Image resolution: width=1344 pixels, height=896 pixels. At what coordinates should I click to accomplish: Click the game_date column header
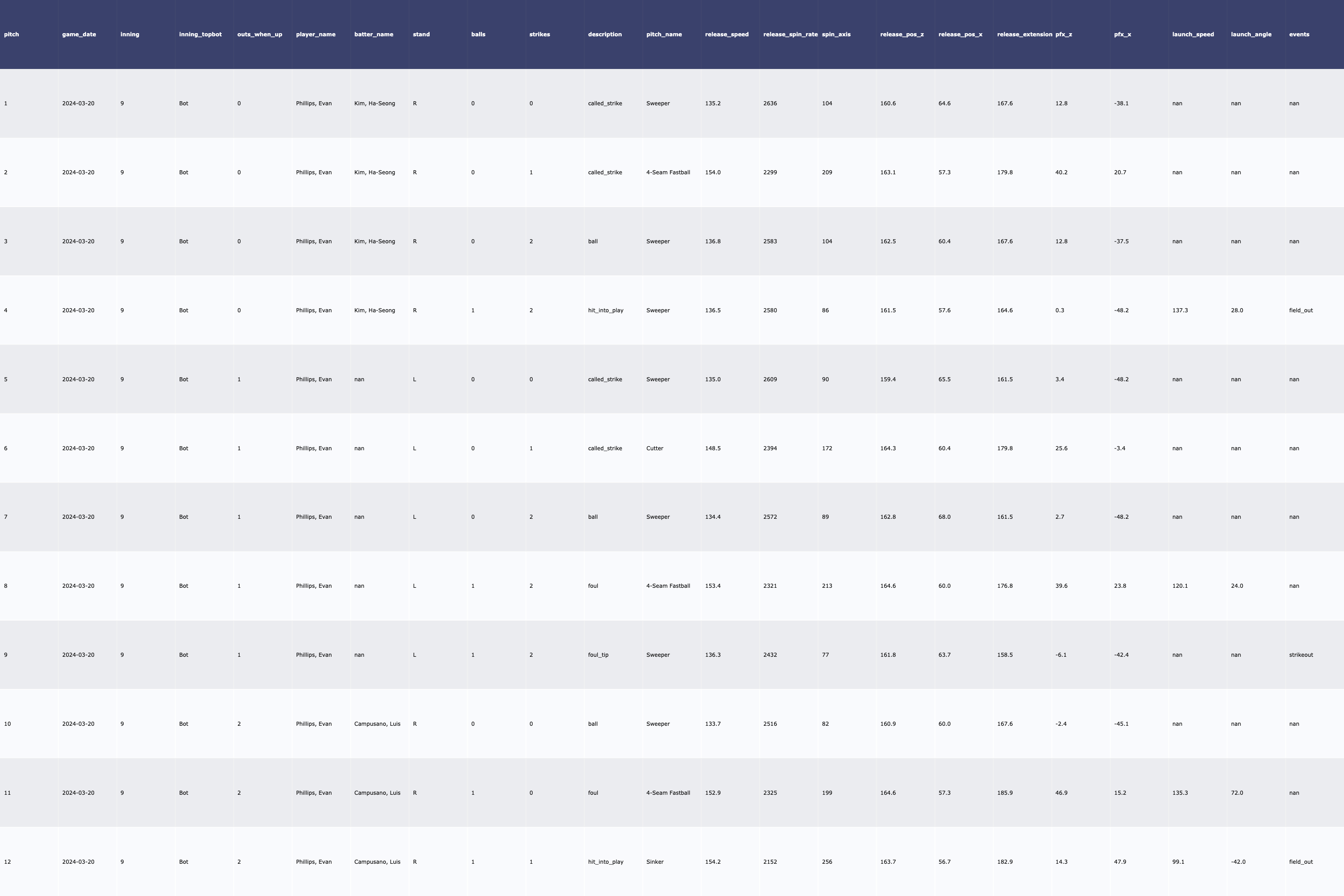point(79,34)
